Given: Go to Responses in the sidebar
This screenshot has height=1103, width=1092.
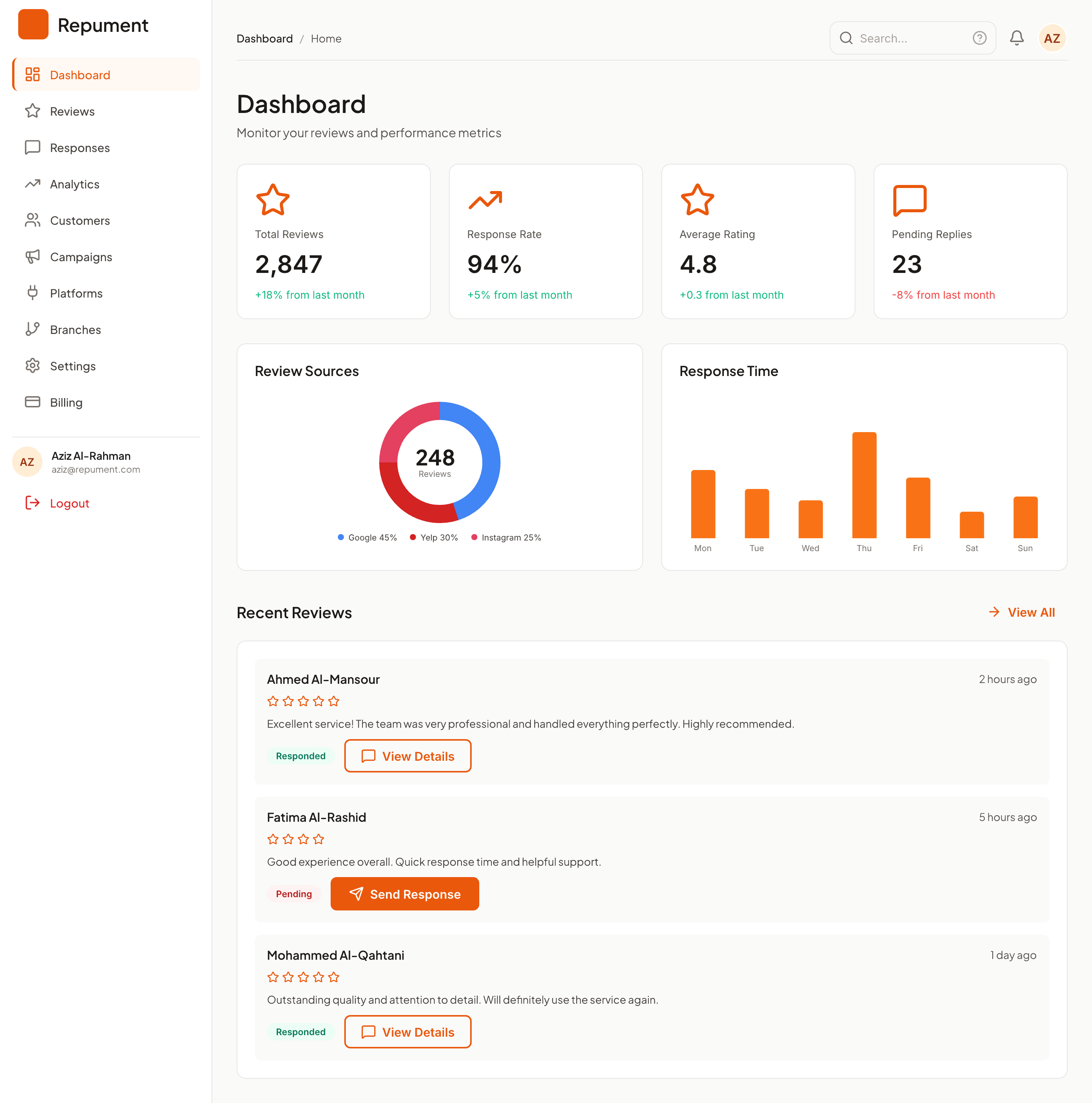Looking at the screenshot, I should (106, 148).
